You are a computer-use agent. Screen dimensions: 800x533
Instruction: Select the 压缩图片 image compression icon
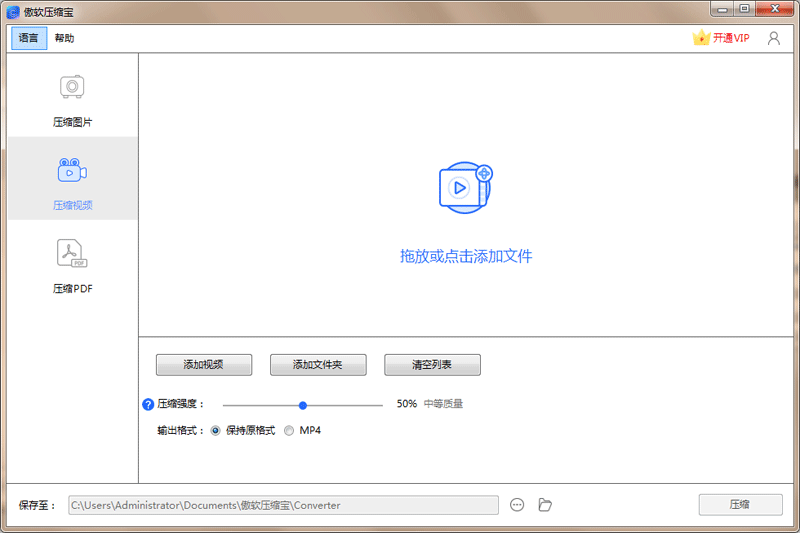tap(72, 88)
